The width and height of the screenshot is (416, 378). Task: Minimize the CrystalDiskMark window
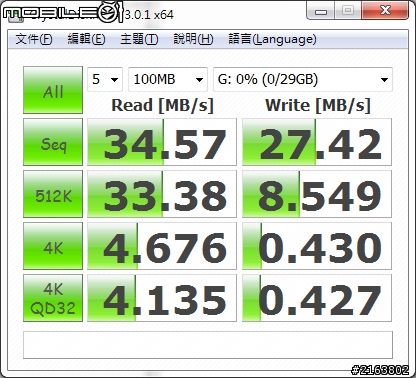point(321,11)
